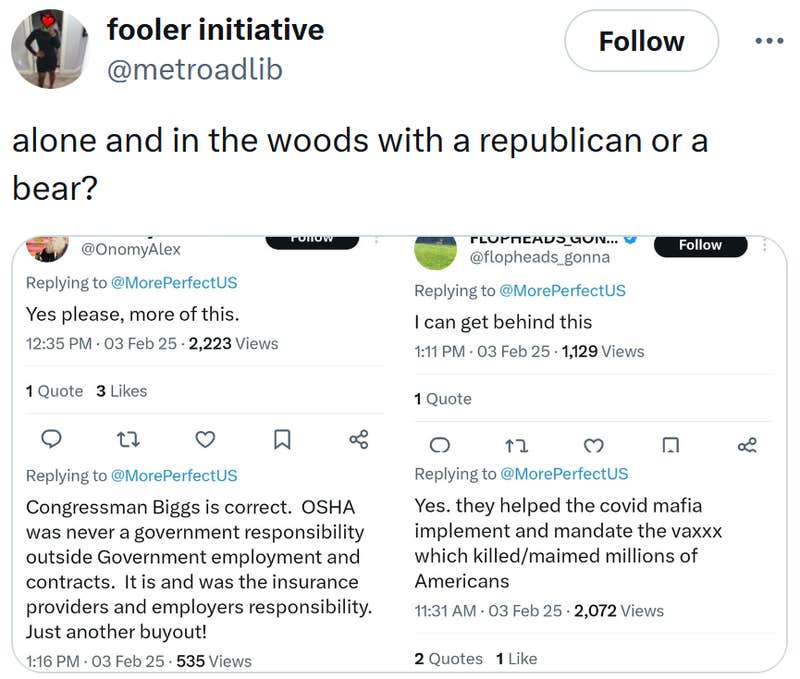Bookmark the OnomyAlex tweet
Viewport: 800px width, 679px height.
pos(282,439)
